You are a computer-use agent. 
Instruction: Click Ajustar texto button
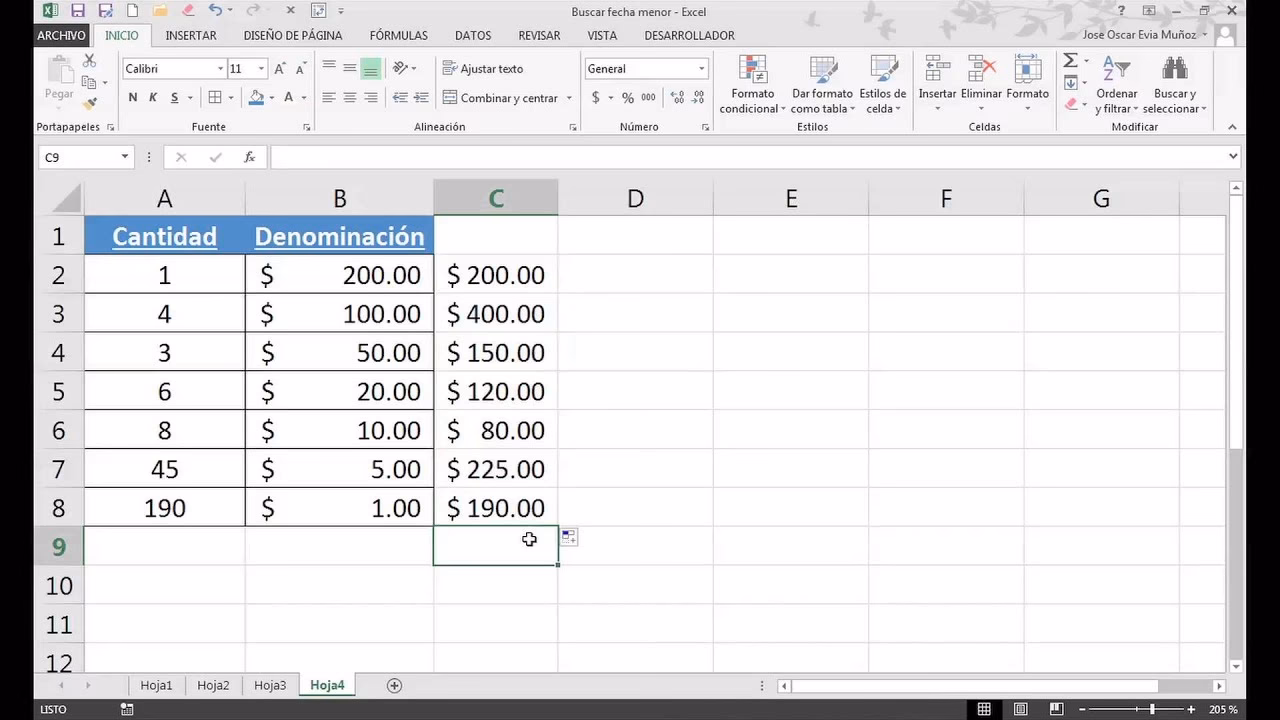click(x=482, y=69)
